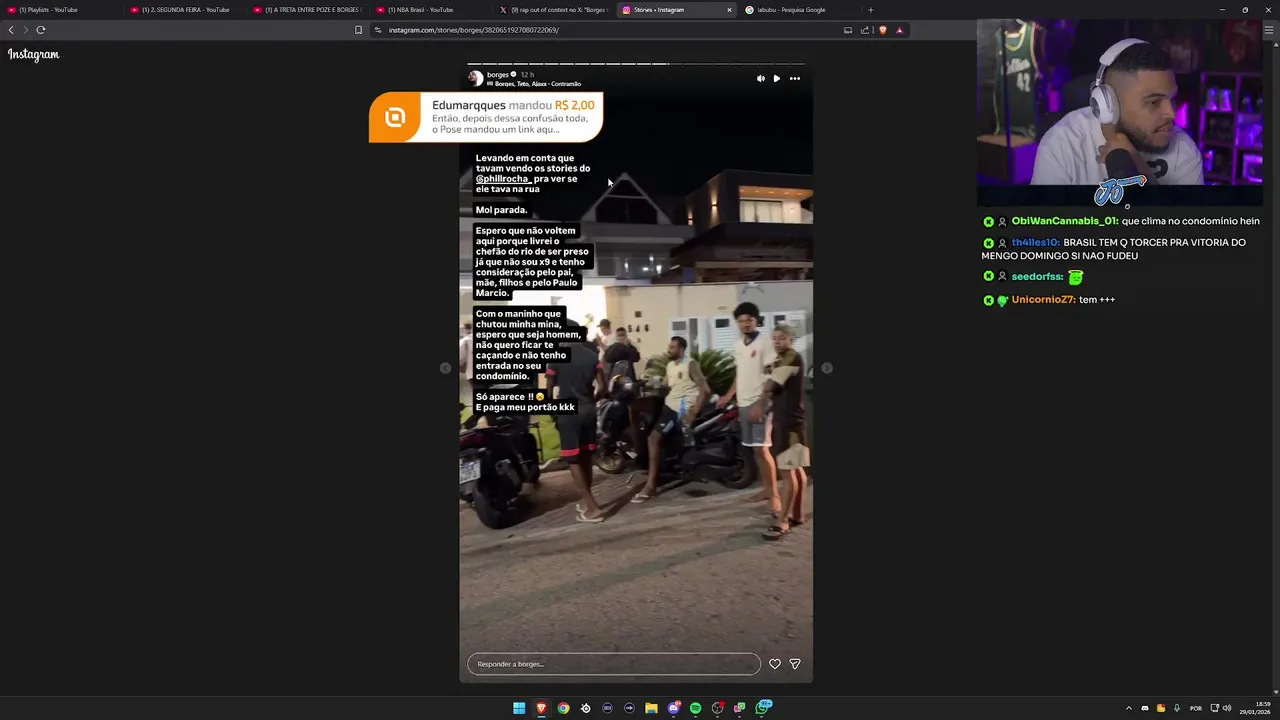Click th4lles10 chat username
This screenshot has width=1280, height=720.
coord(1035,242)
